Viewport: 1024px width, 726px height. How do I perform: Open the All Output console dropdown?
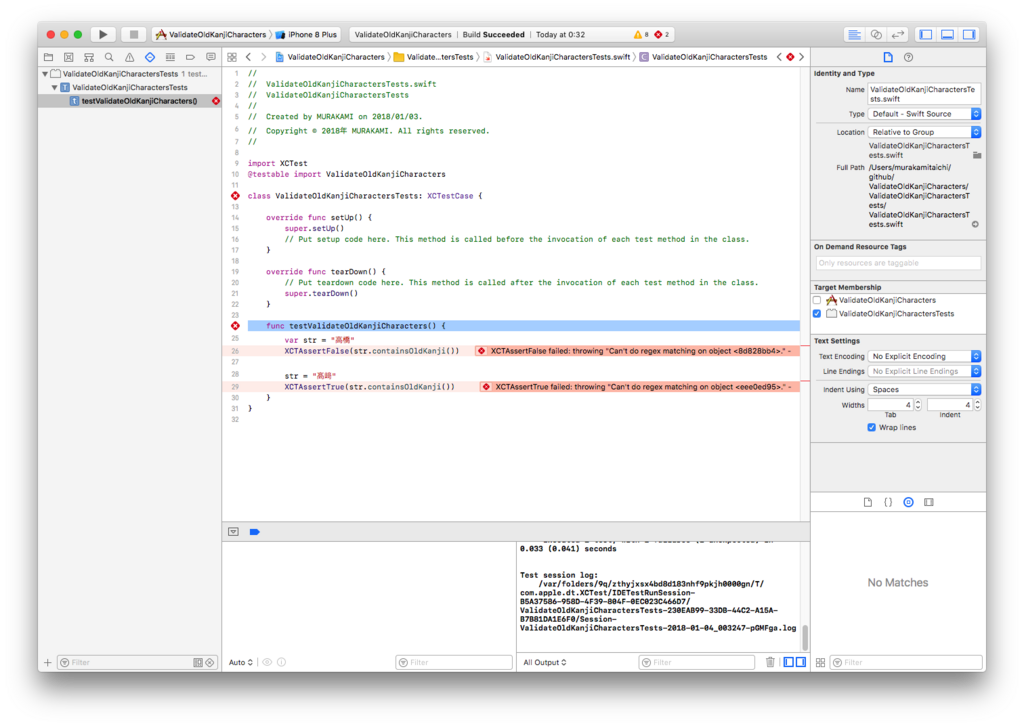[545, 663]
